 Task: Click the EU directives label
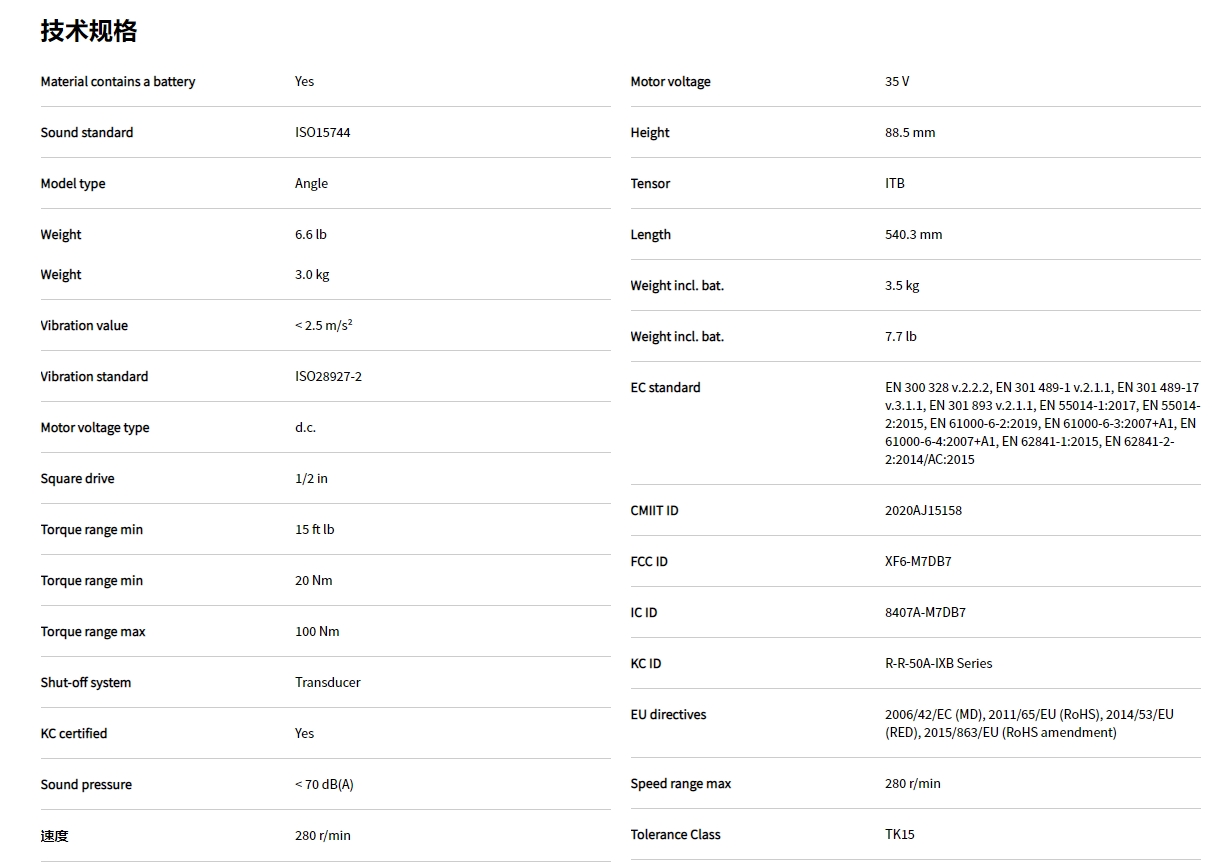(x=668, y=715)
